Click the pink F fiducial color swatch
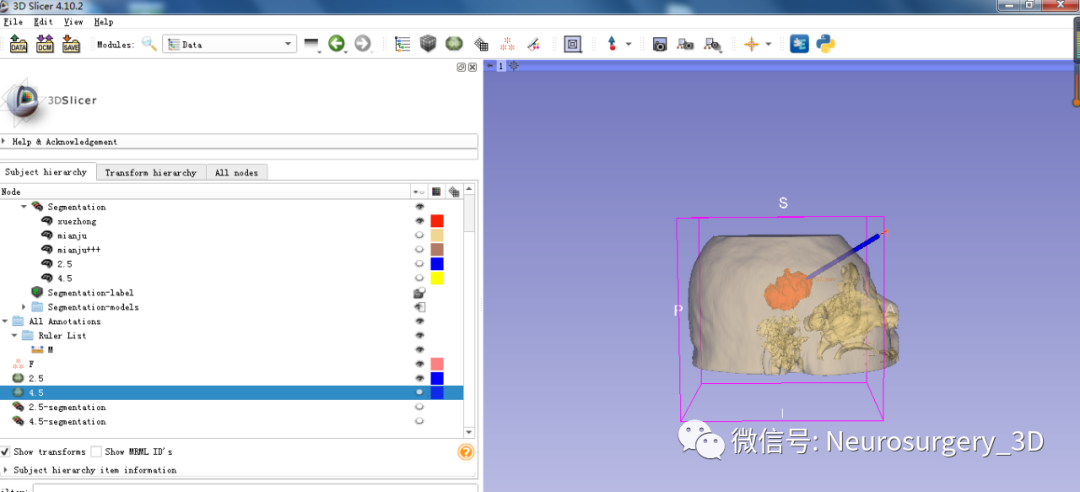 point(437,364)
